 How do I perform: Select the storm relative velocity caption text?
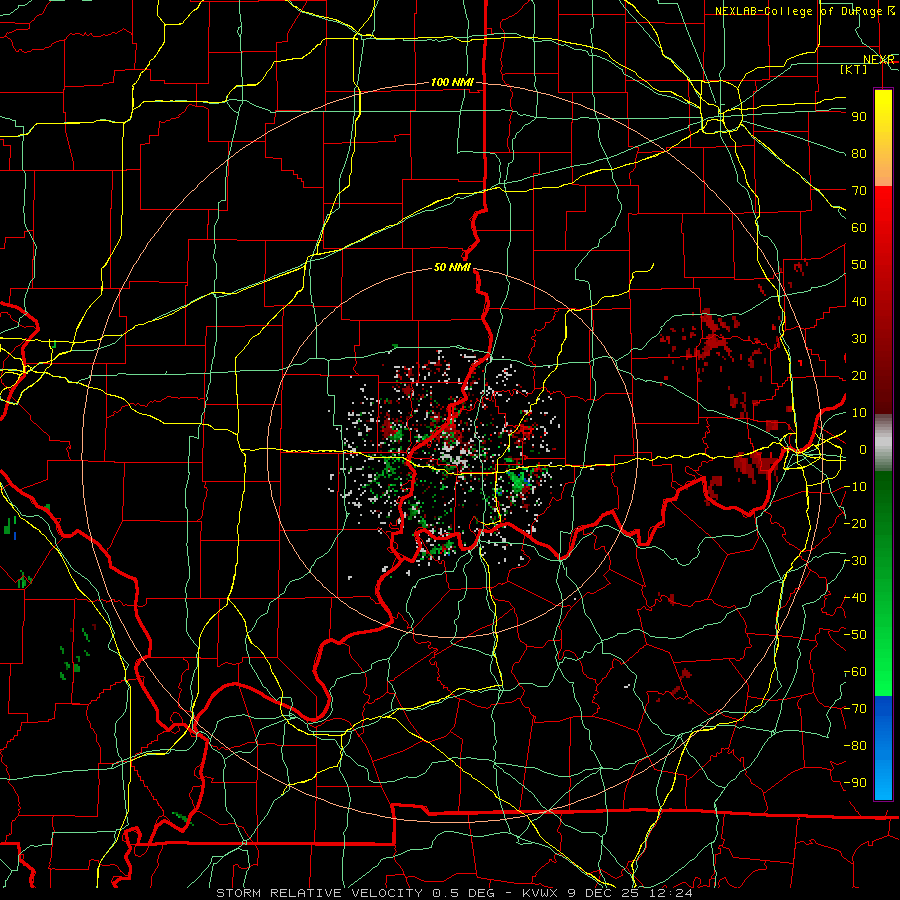pyautogui.click(x=454, y=893)
